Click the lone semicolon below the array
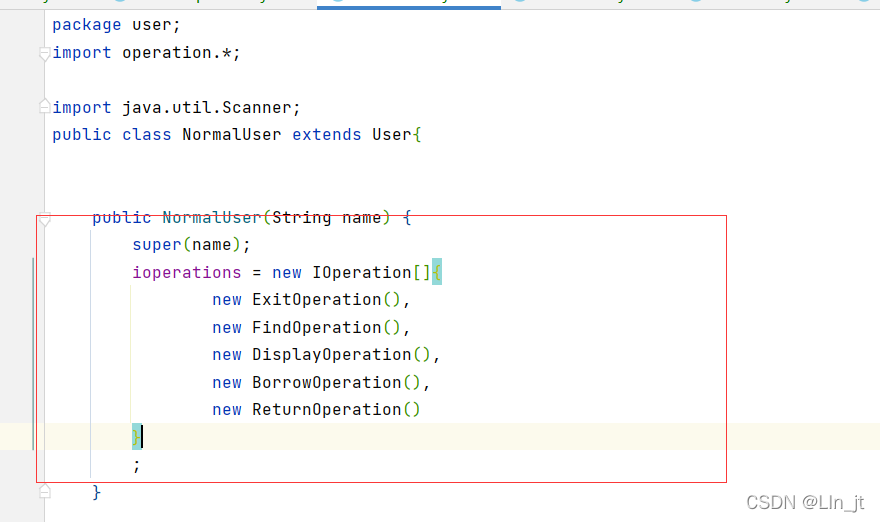 tap(136, 465)
